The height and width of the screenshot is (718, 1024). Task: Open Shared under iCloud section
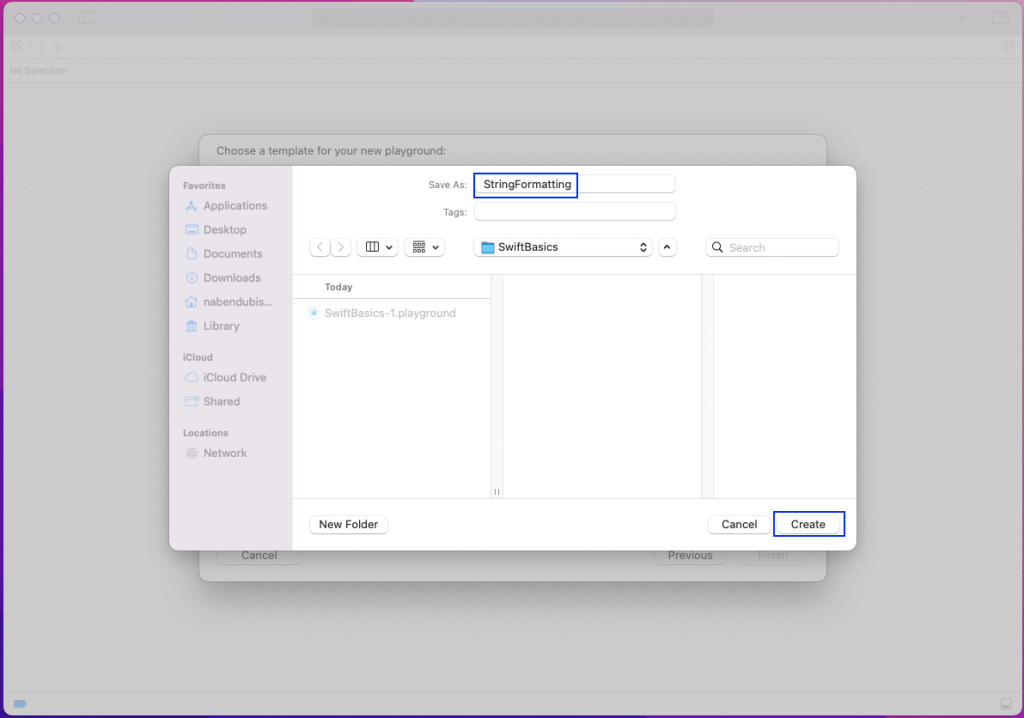[221, 402]
